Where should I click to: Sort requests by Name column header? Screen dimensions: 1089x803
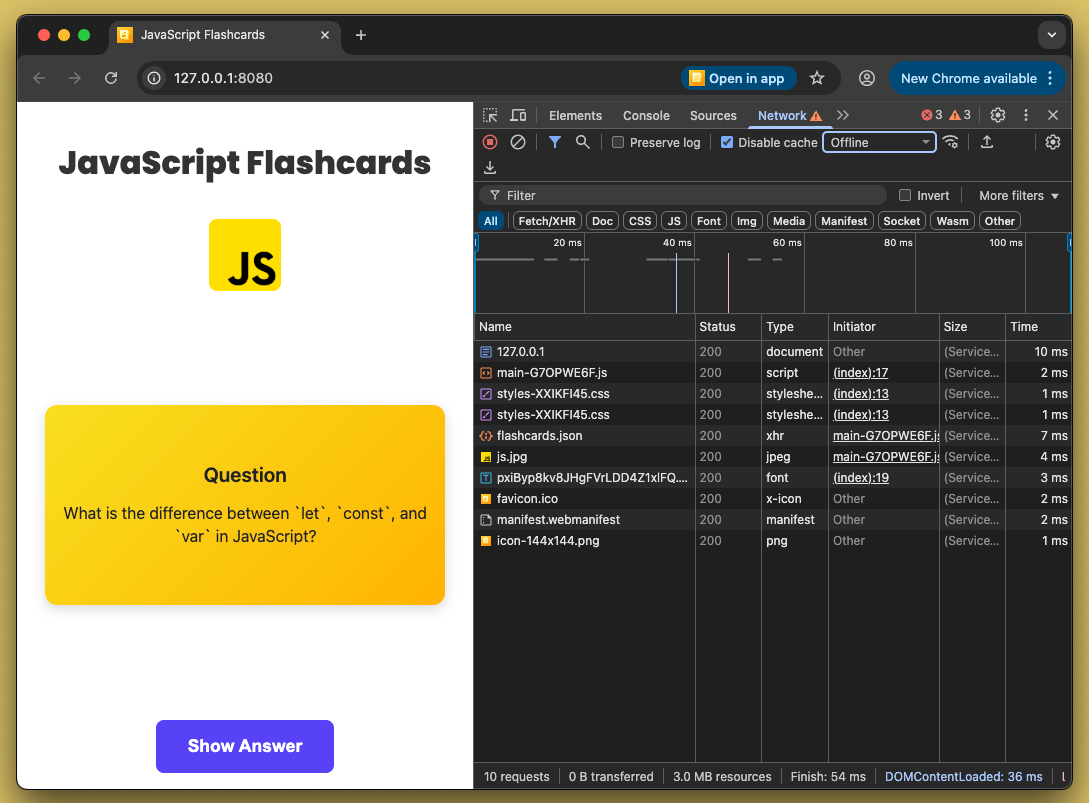(x=585, y=326)
